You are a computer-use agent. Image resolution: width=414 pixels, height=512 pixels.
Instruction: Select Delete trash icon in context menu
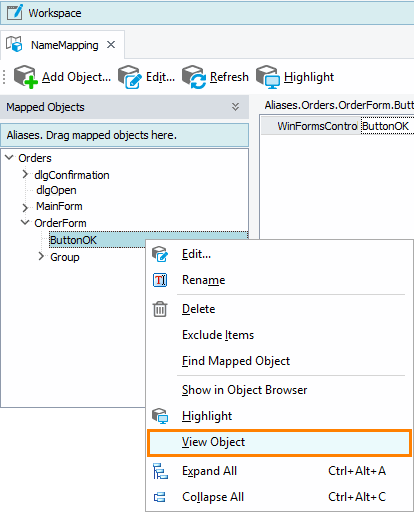tap(160, 309)
